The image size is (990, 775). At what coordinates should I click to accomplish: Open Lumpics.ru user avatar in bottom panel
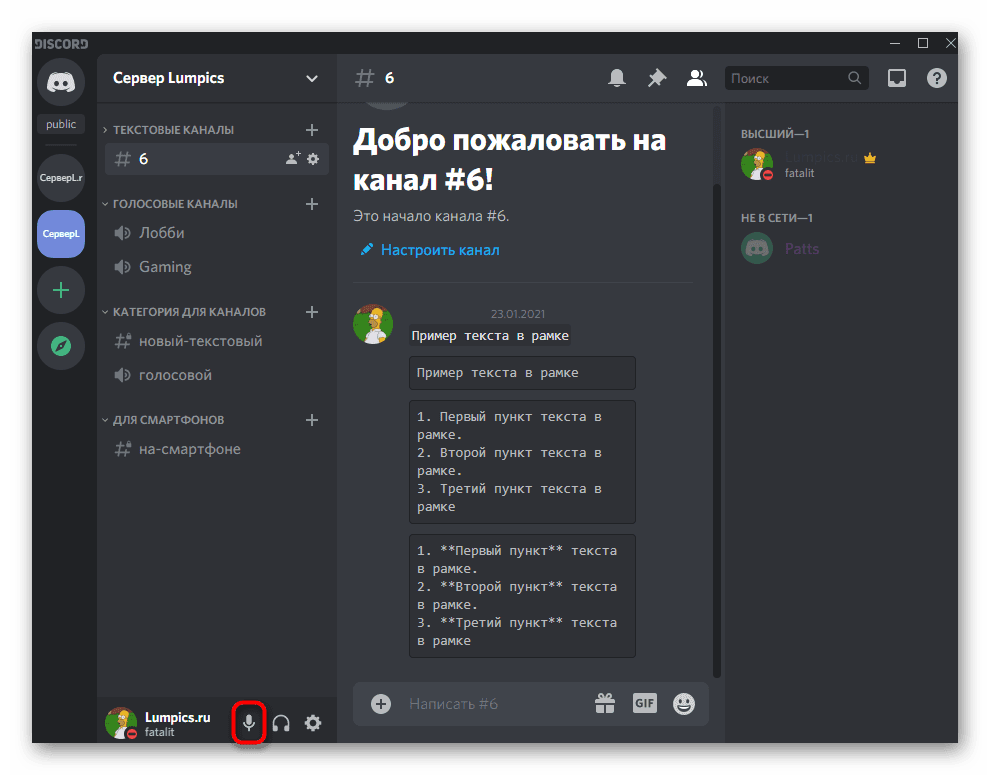(121, 723)
